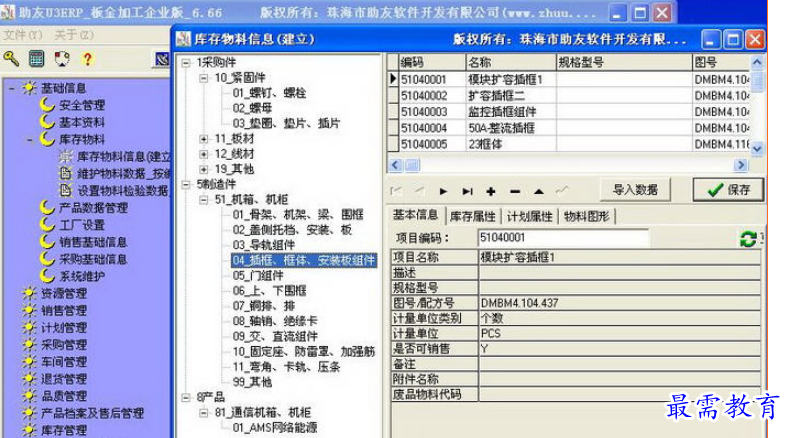
Task: Click the 名称 column header
Action: 511,62
